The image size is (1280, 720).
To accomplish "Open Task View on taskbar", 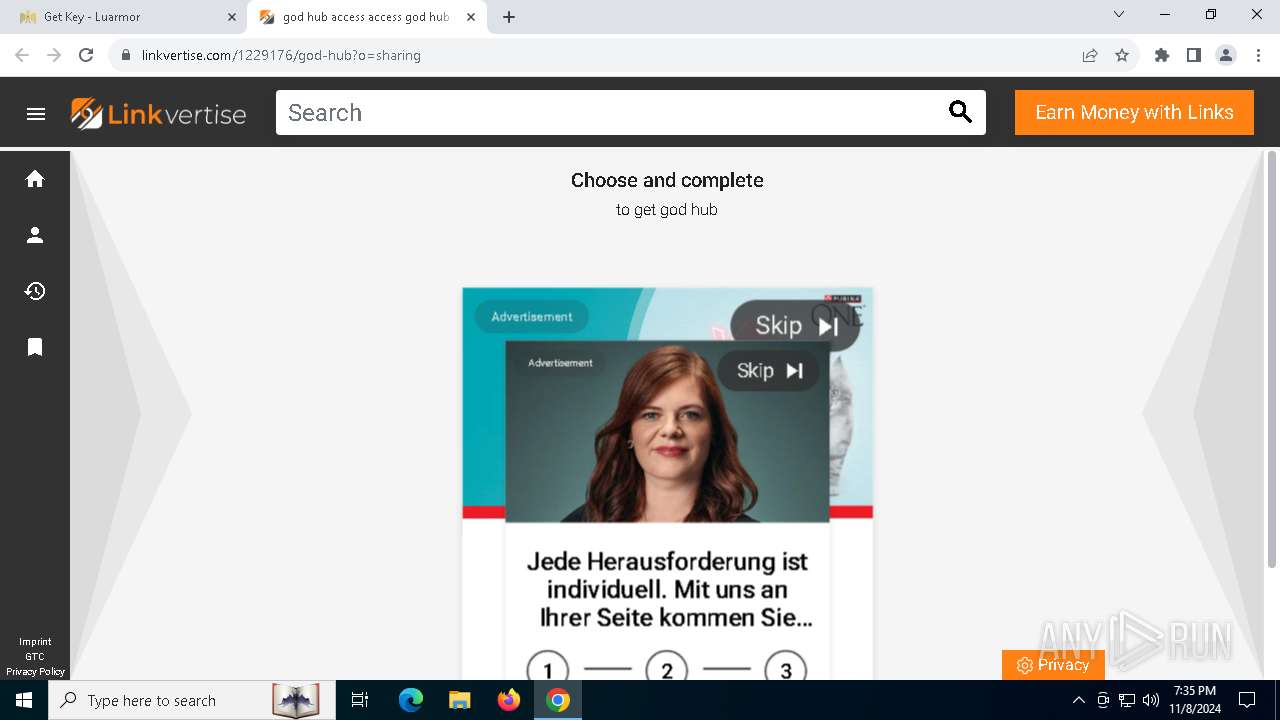I will (x=360, y=700).
